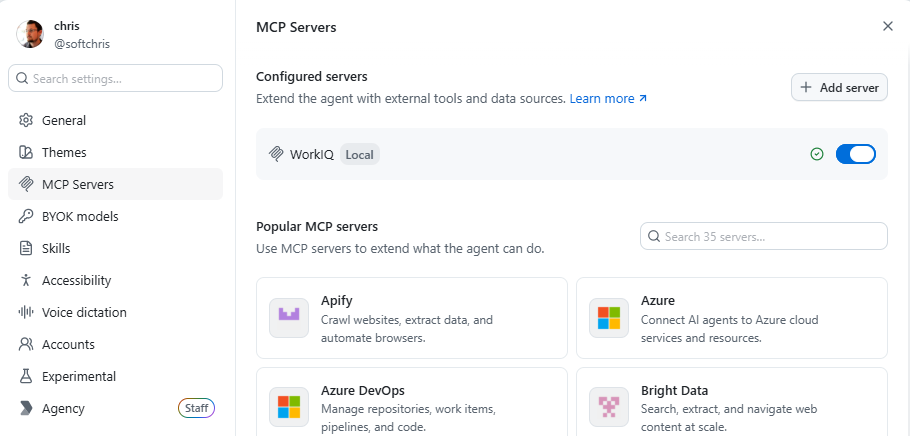910x436 pixels.
Task: Select the Azure DevOps card title
Action: (x=363, y=390)
